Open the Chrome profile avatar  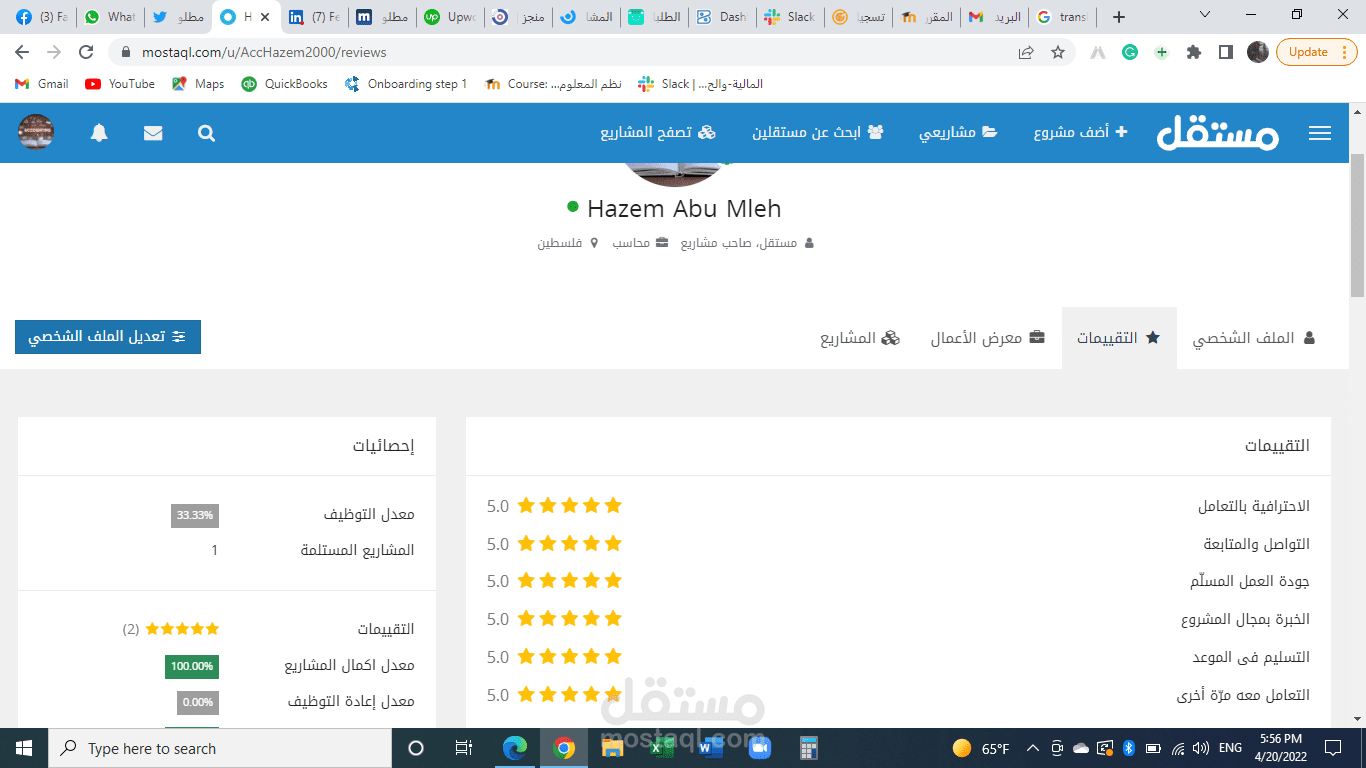point(1258,52)
